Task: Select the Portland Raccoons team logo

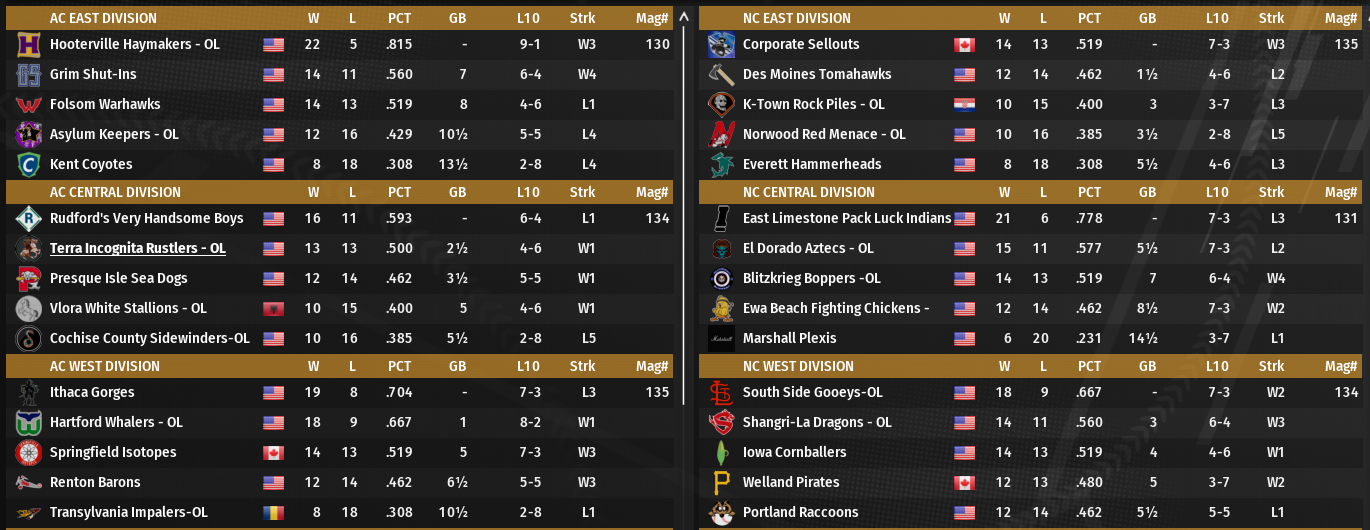Action: coord(721,513)
